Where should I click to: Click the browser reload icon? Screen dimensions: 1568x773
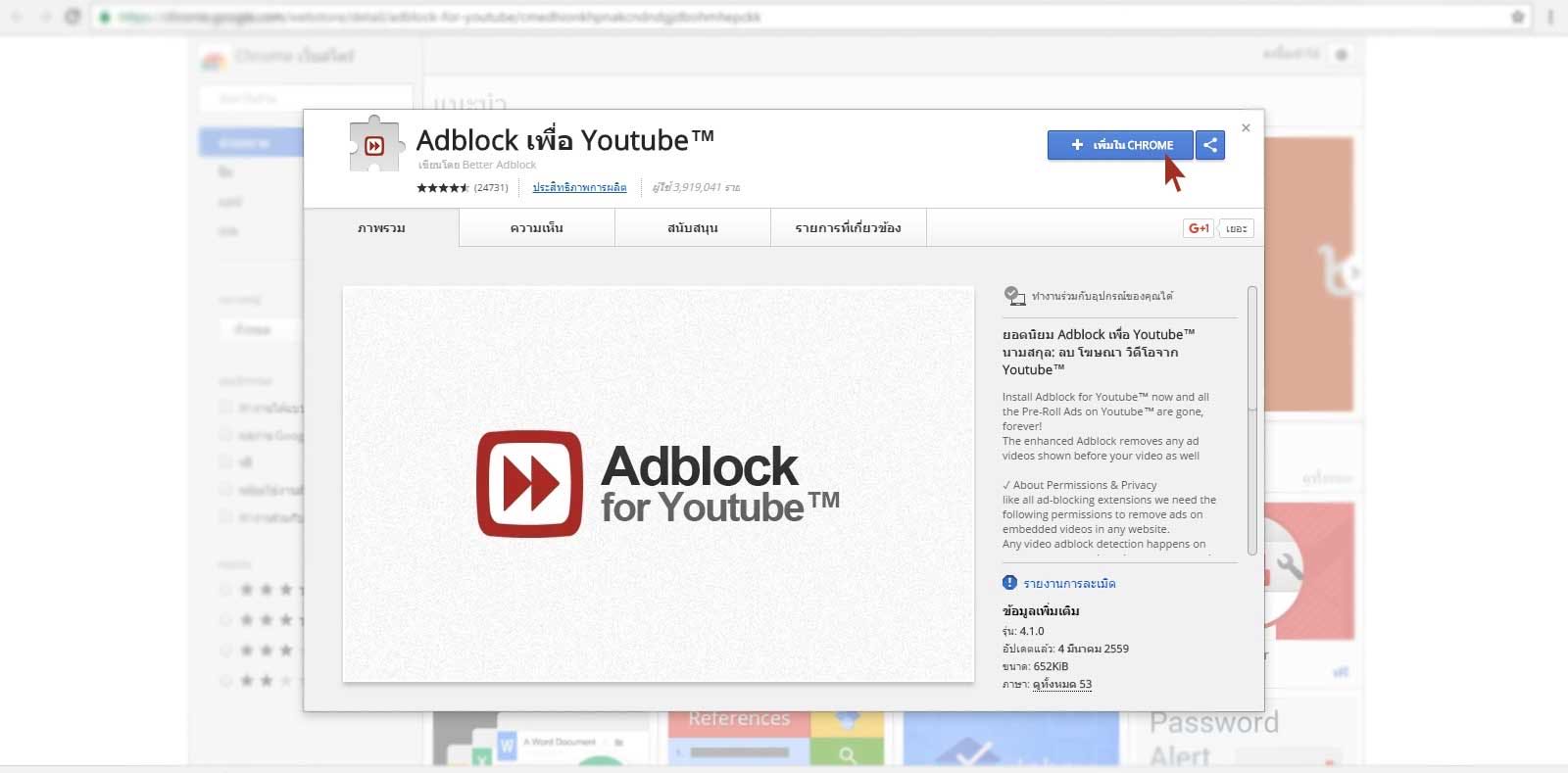[x=73, y=17]
